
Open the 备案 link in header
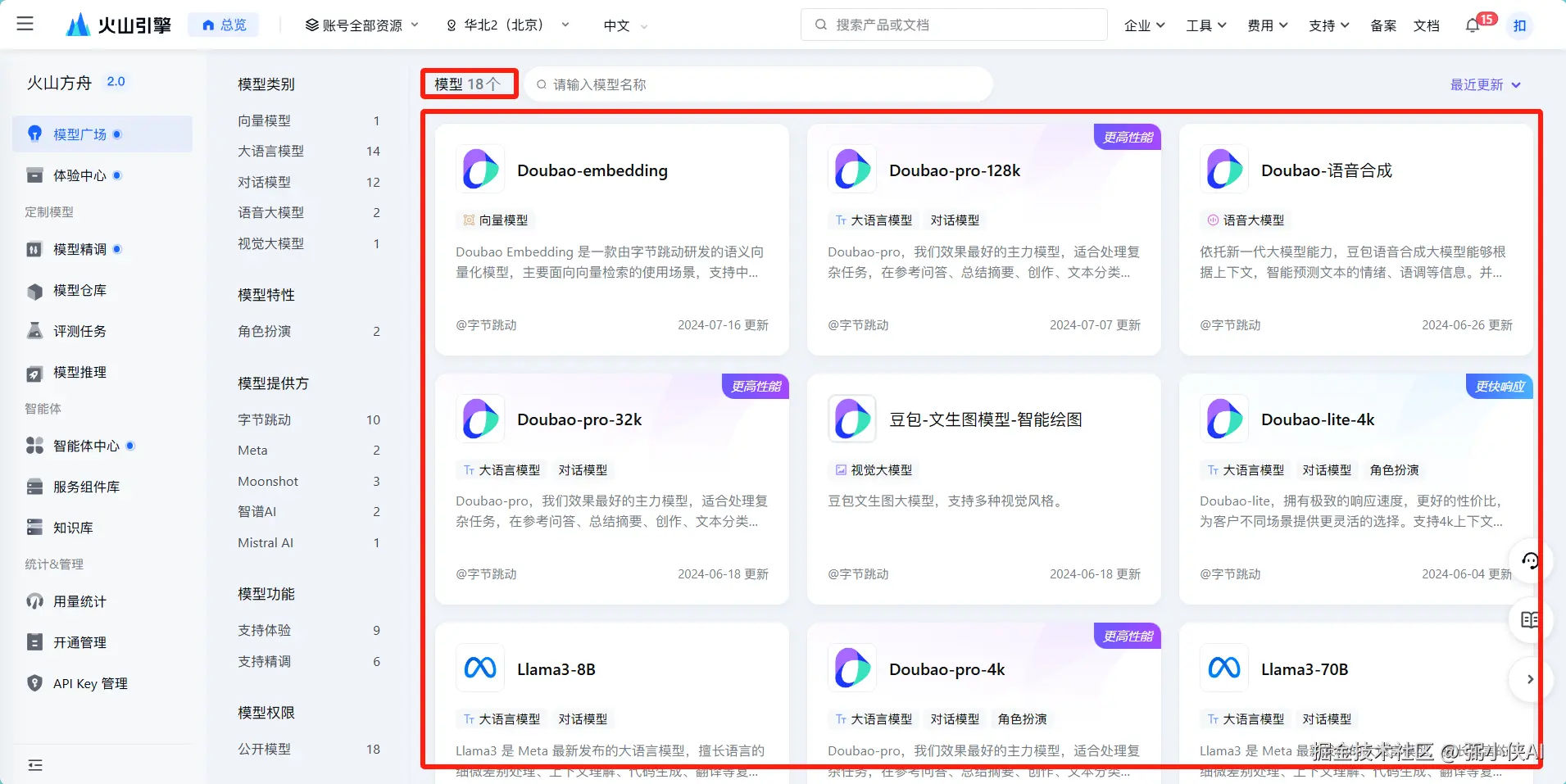coord(1383,25)
